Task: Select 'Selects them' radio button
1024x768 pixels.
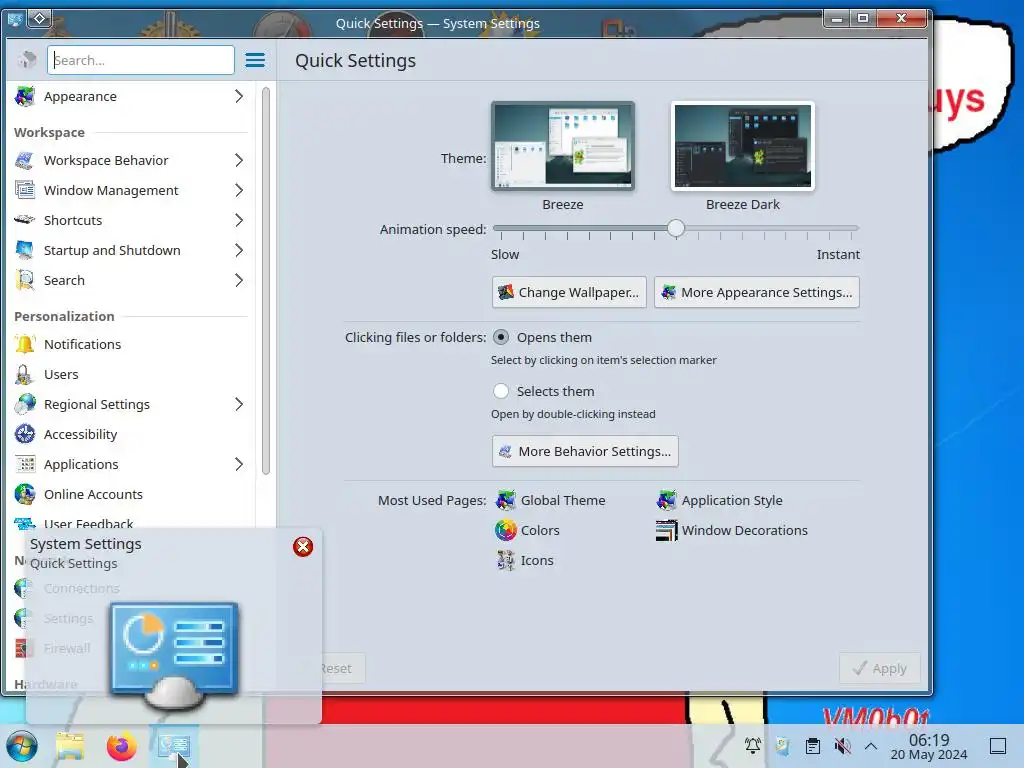Action: [501, 391]
